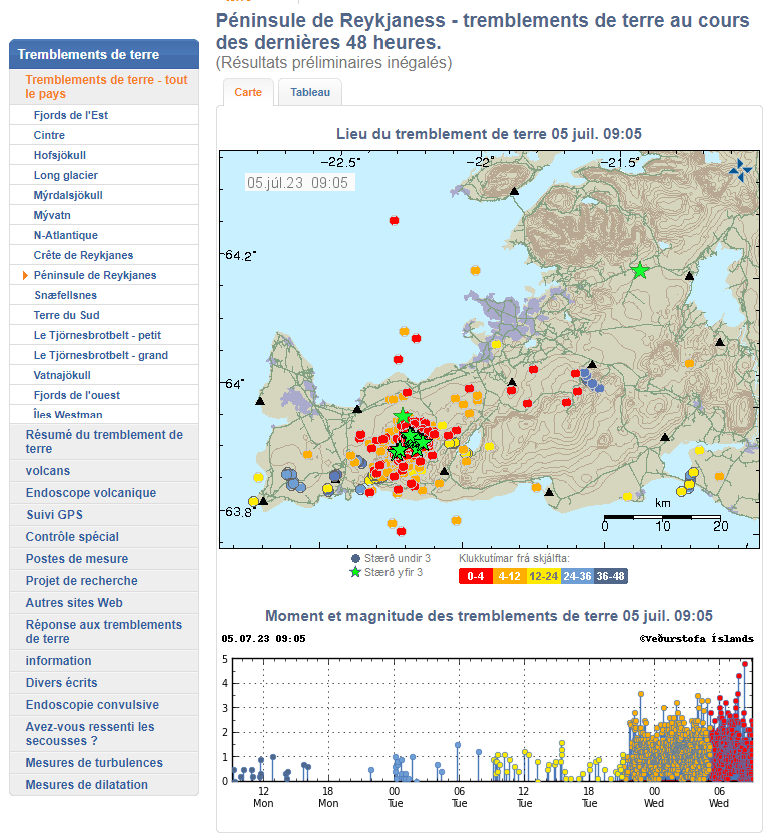The width and height of the screenshot is (770, 840).
Task: Open the Résumé du tremblement de terre section
Action: pos(104,442)
